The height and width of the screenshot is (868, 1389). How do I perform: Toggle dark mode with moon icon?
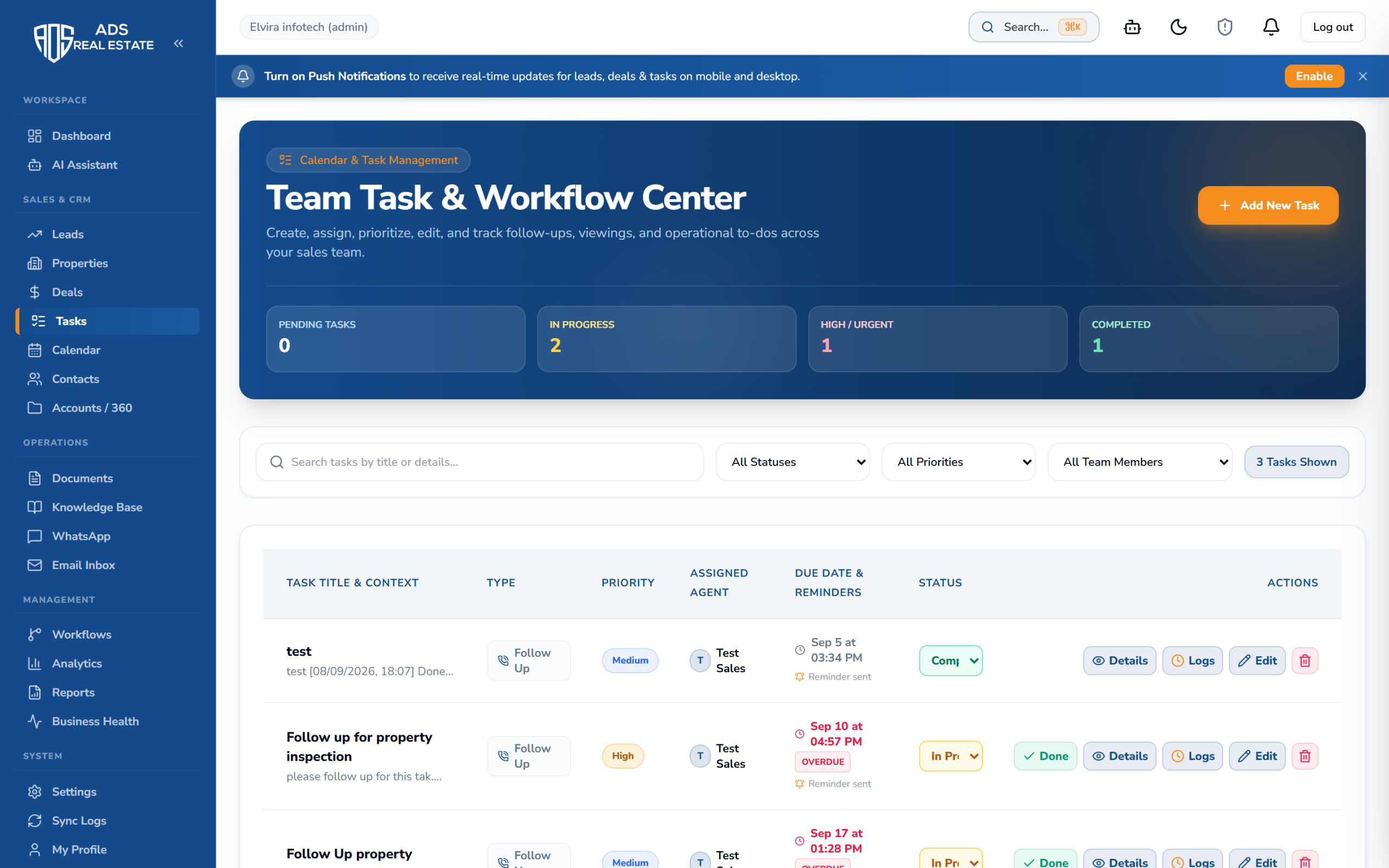click(1178, 27)
